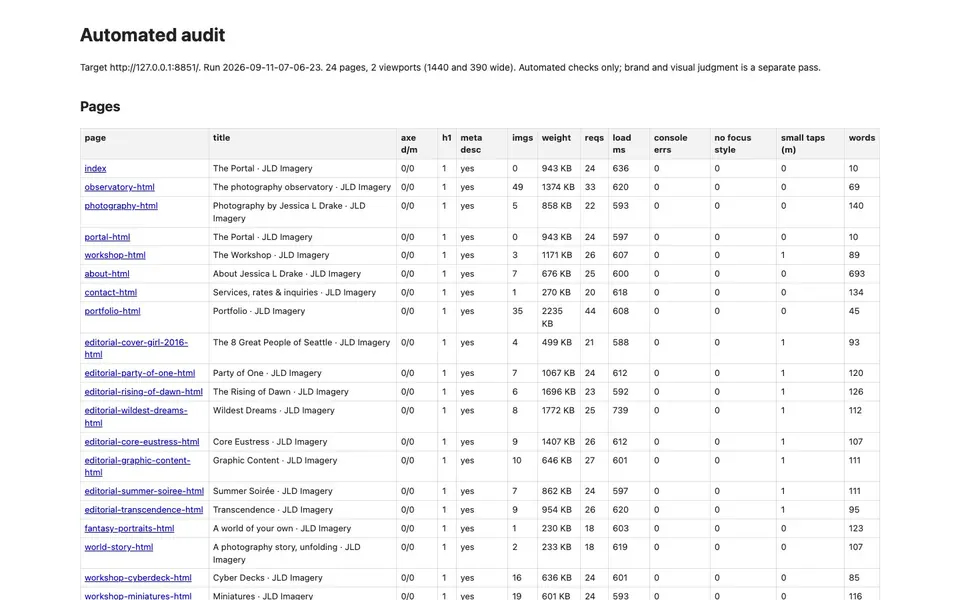Select title 'A world of your own · JLD Imagery'
960x600 pixels.
[x=282, y=528]
